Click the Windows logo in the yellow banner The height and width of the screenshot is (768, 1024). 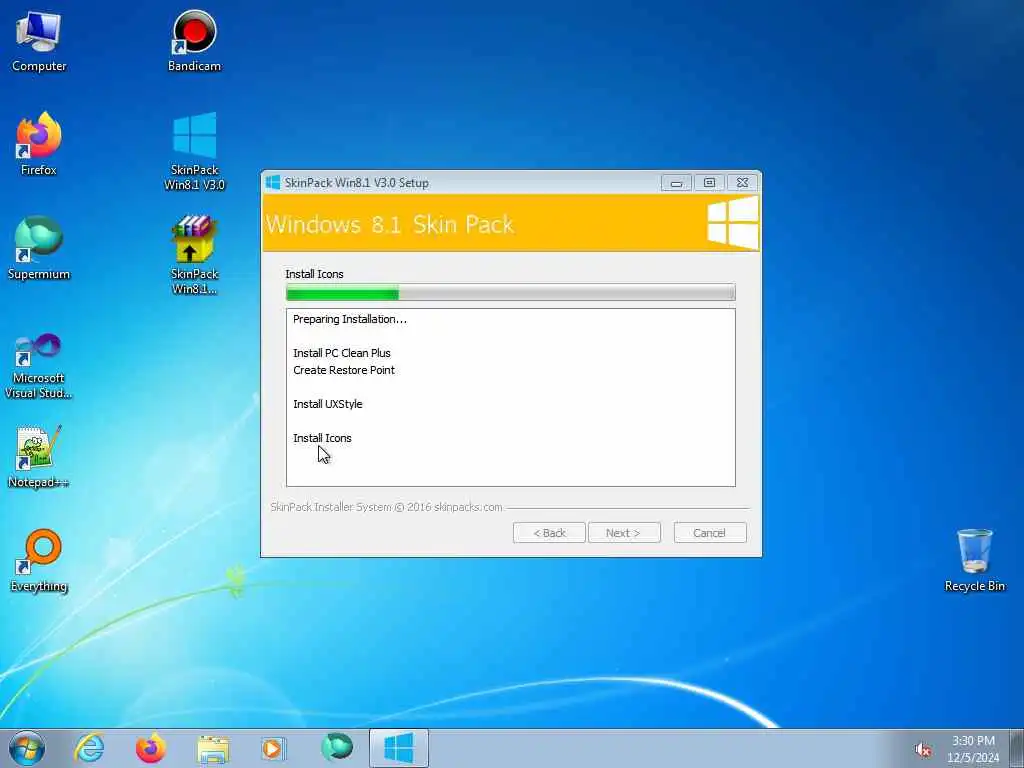pyautogui.click(x=733, y=223)
